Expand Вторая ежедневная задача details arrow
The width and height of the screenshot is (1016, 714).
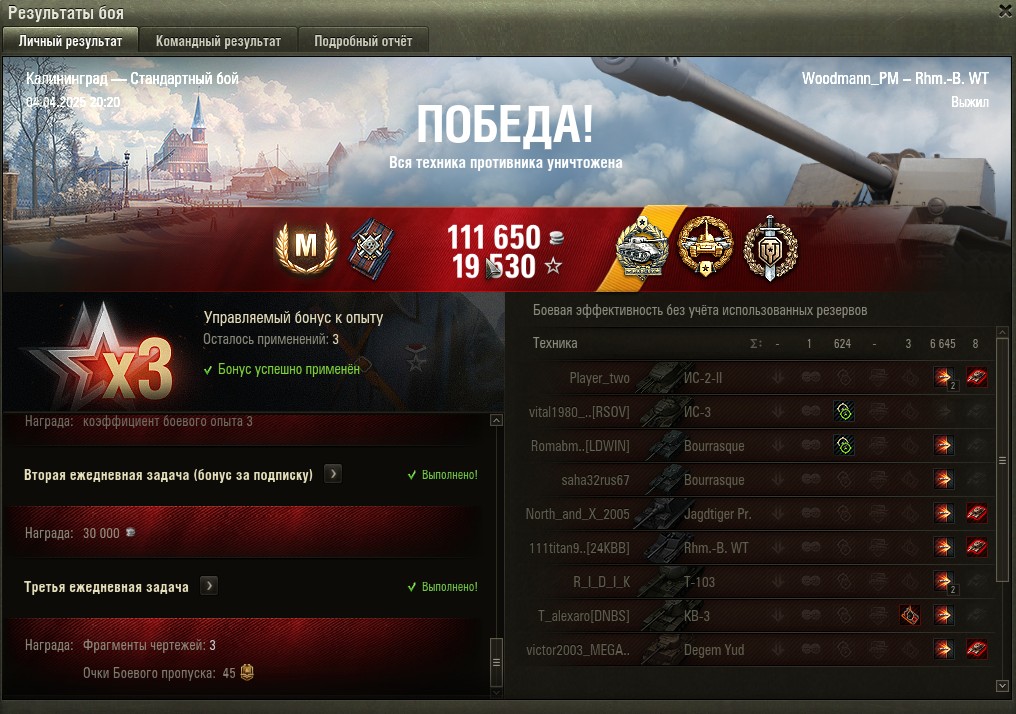click(x=332, y=474)
